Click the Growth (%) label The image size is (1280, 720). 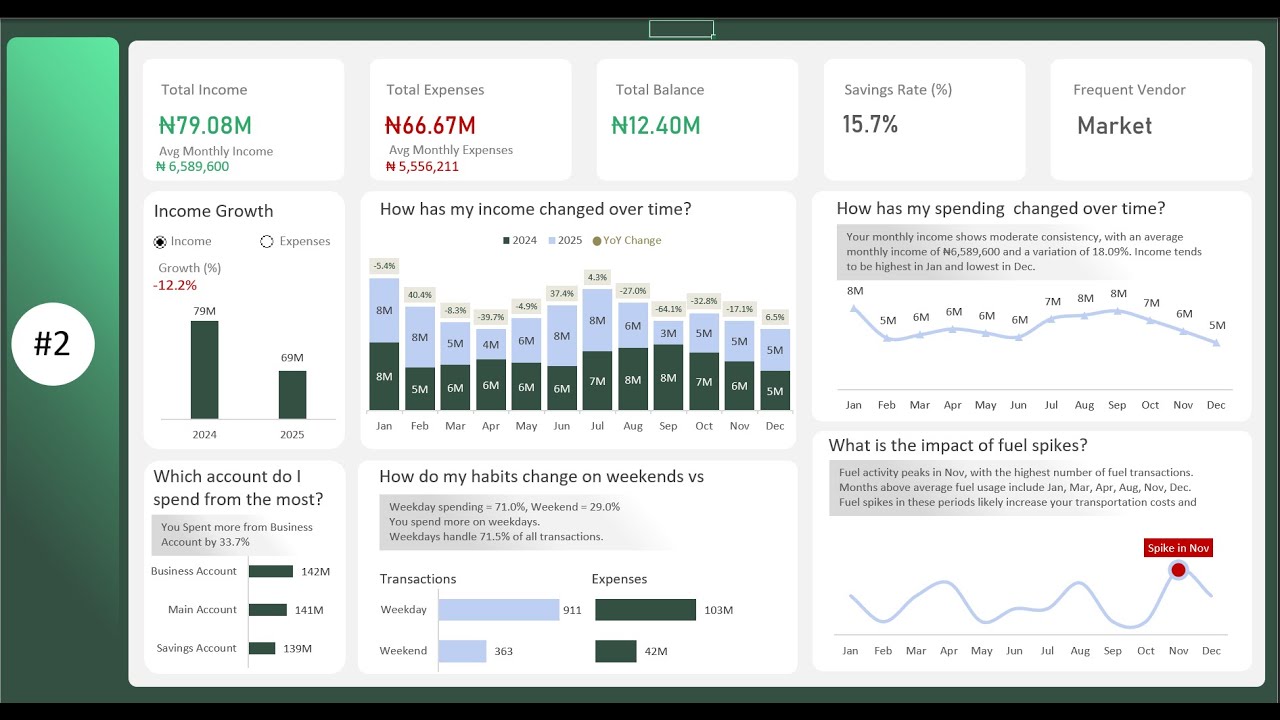coord(190,268)
